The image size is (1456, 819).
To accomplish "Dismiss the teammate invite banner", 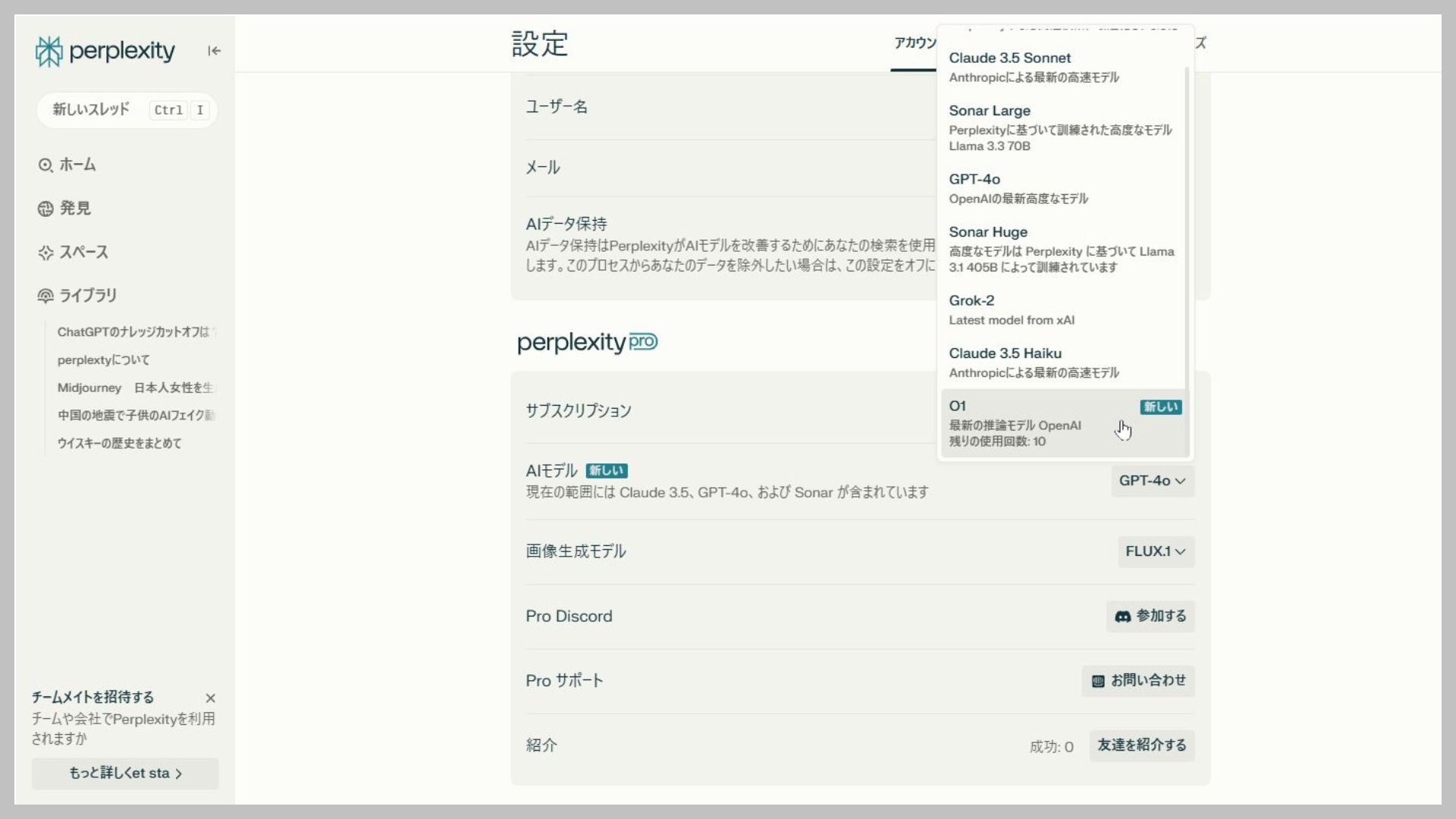I will [211, 698].
